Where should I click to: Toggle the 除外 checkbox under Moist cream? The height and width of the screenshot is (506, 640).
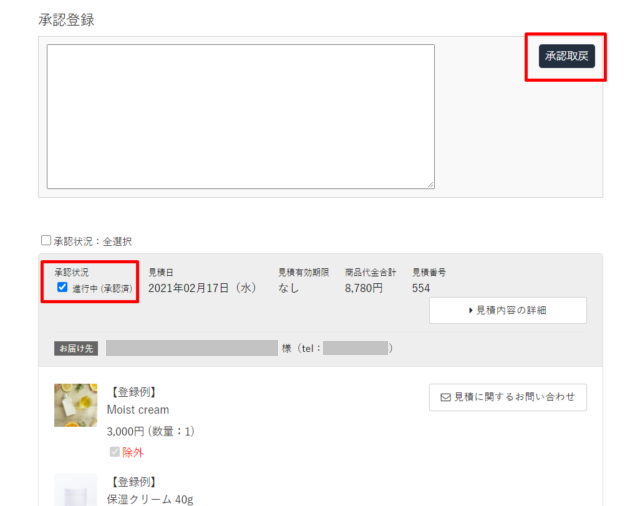[115, 452]
